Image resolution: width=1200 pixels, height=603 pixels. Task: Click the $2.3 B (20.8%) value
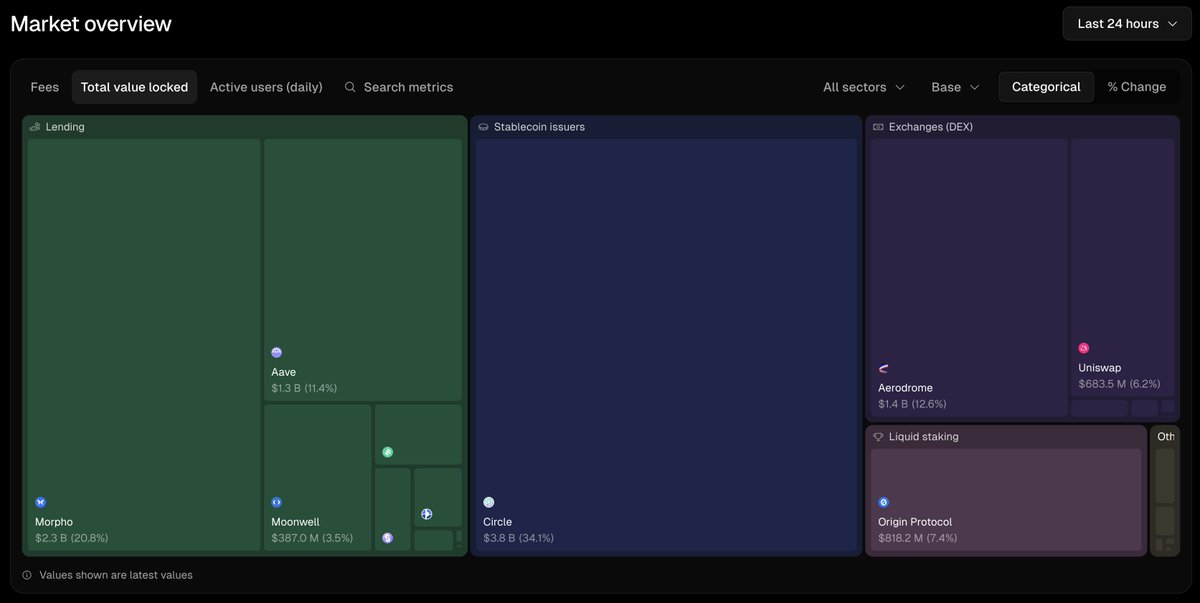(x=71, y=538)
